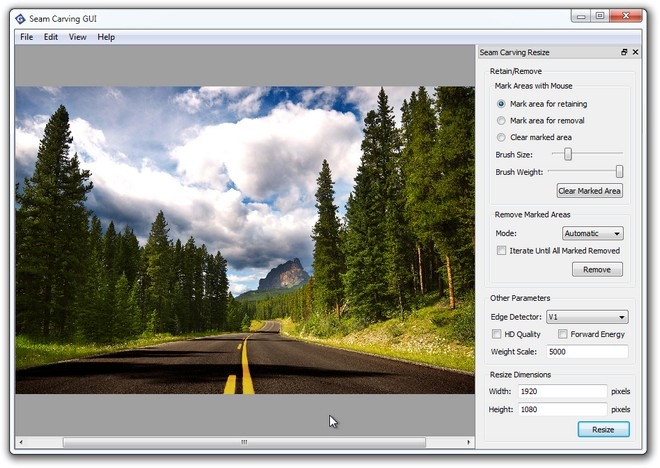Select Mark area for retaining

[x=501, y=104]
